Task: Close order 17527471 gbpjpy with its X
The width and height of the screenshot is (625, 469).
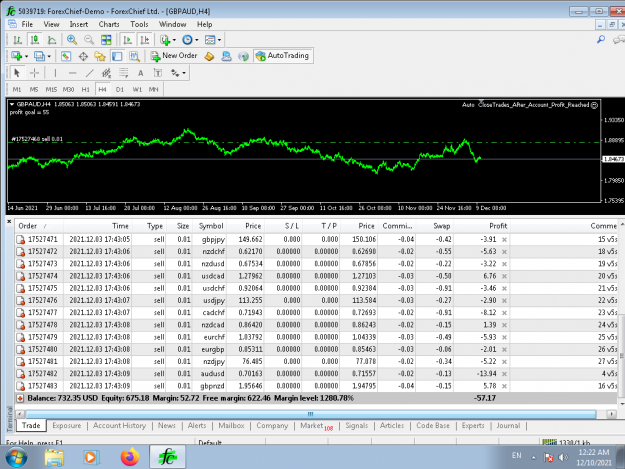Action: [x=504, y=239]
